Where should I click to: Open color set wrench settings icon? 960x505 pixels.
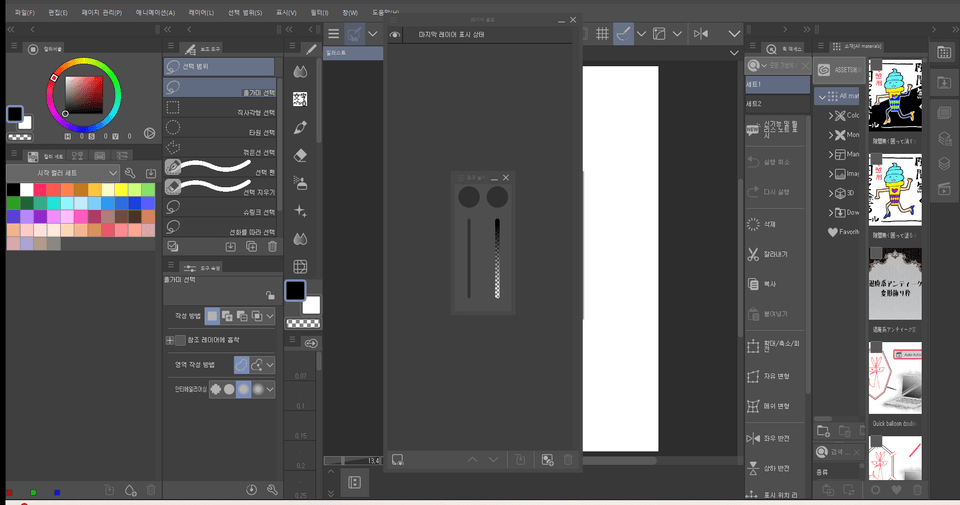click(130, 173)
